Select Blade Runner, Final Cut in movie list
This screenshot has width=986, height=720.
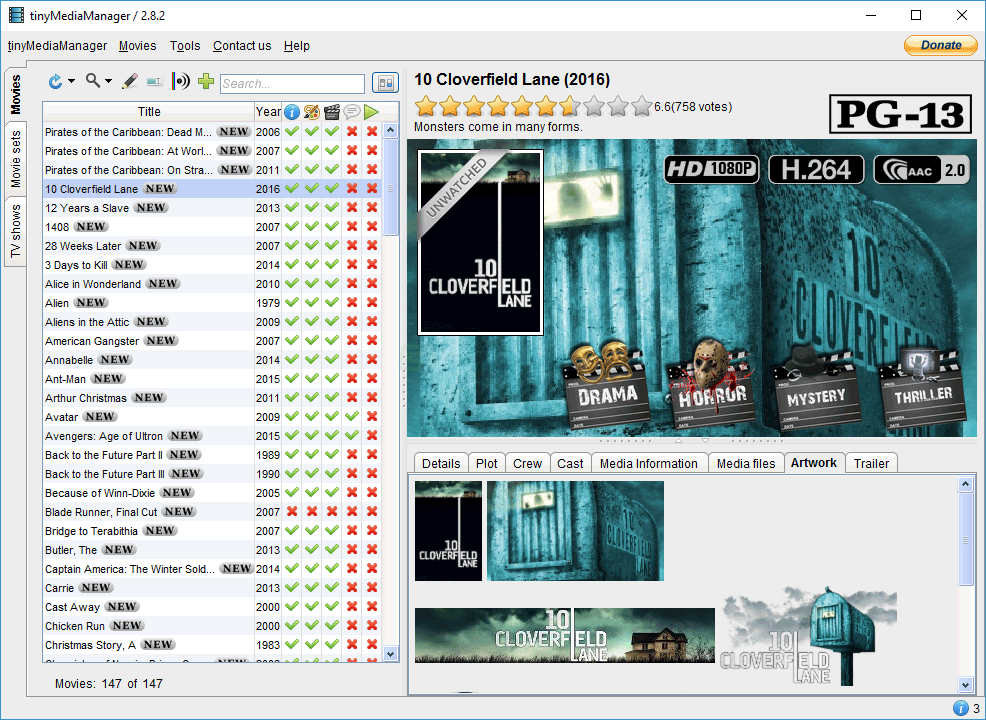click(101, 512)
